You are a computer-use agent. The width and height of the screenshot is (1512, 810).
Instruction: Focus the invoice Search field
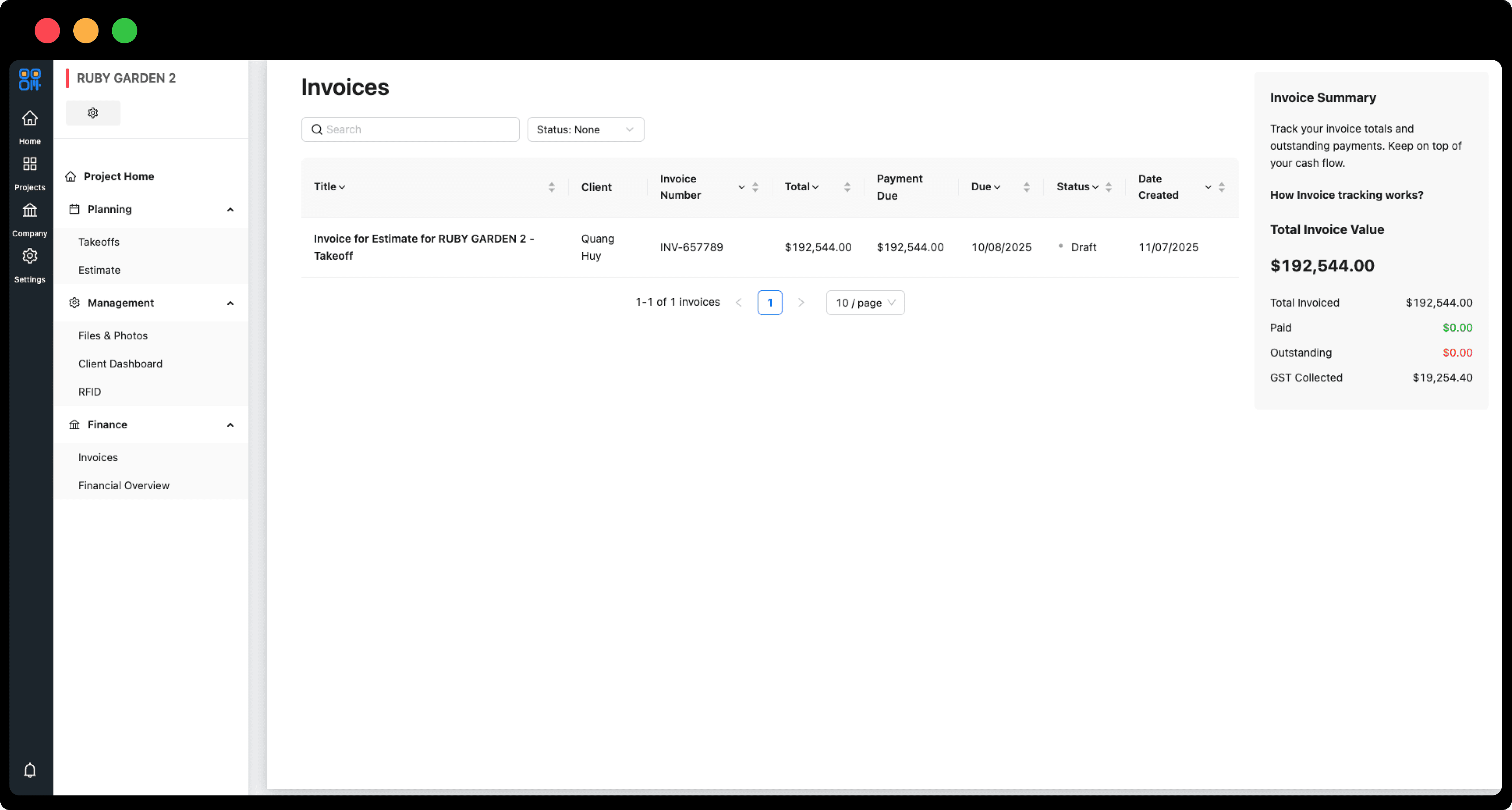pyautogui.click(x=410, y=129)
